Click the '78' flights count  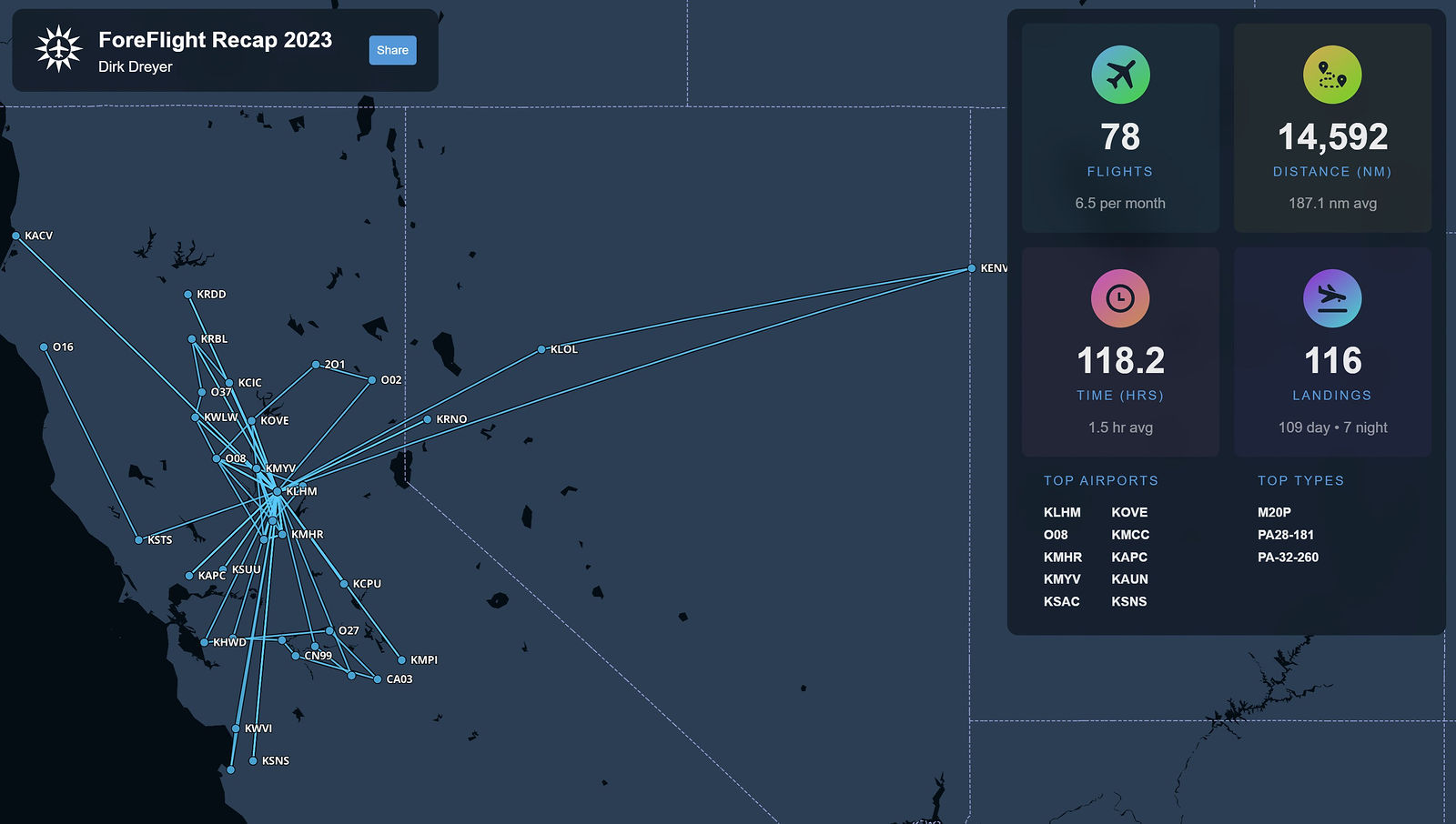pos(1120,137)
